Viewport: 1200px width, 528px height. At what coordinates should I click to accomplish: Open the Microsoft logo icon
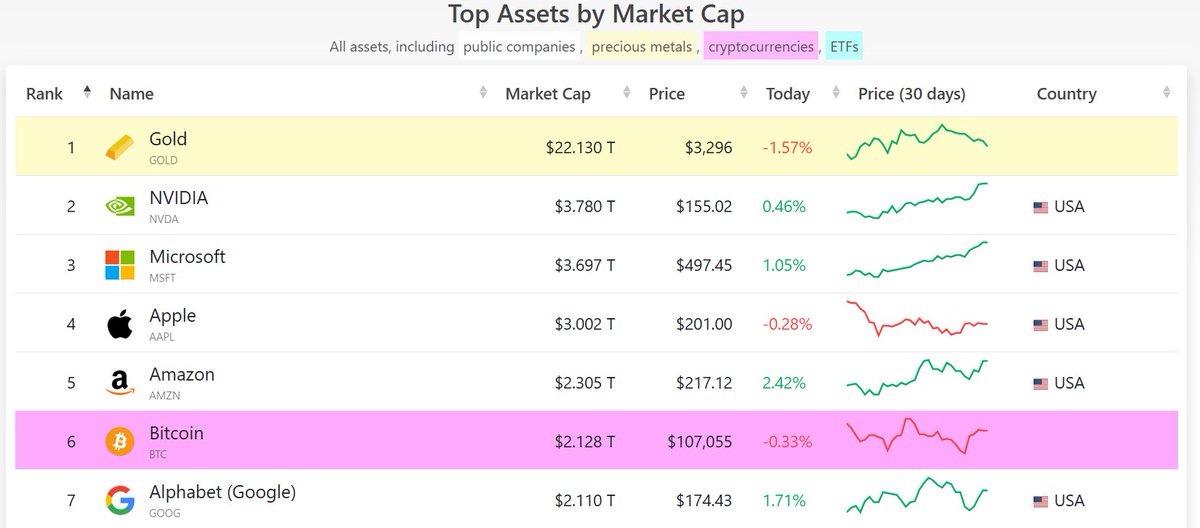(119, 265)
